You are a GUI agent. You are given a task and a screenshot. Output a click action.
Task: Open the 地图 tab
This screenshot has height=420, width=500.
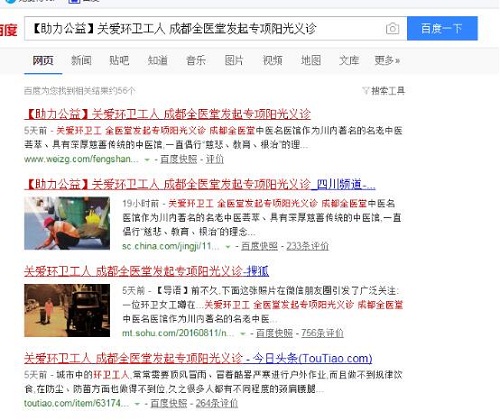pos(311,61)
